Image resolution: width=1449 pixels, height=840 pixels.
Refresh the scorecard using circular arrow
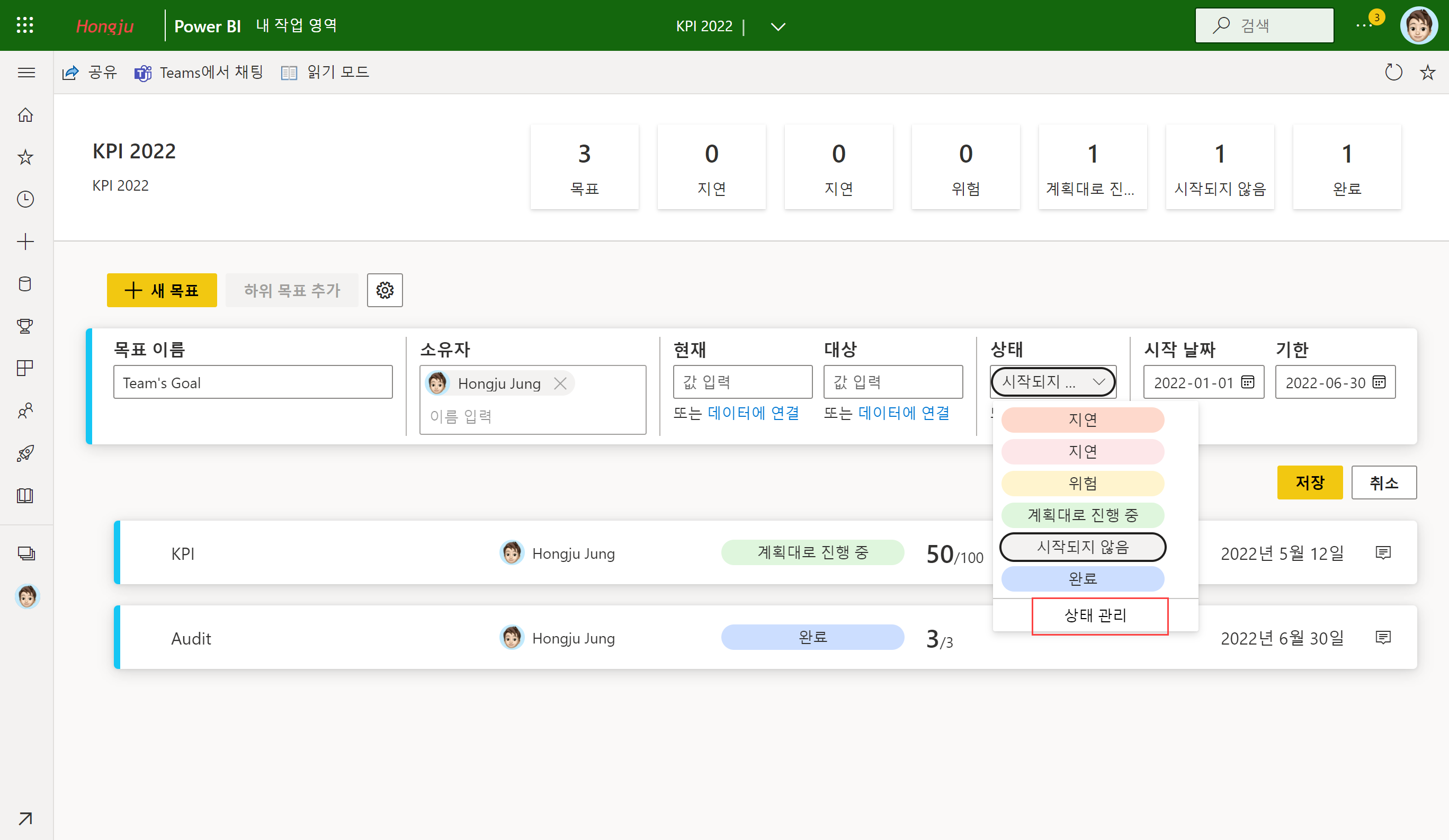[1393, 73]
